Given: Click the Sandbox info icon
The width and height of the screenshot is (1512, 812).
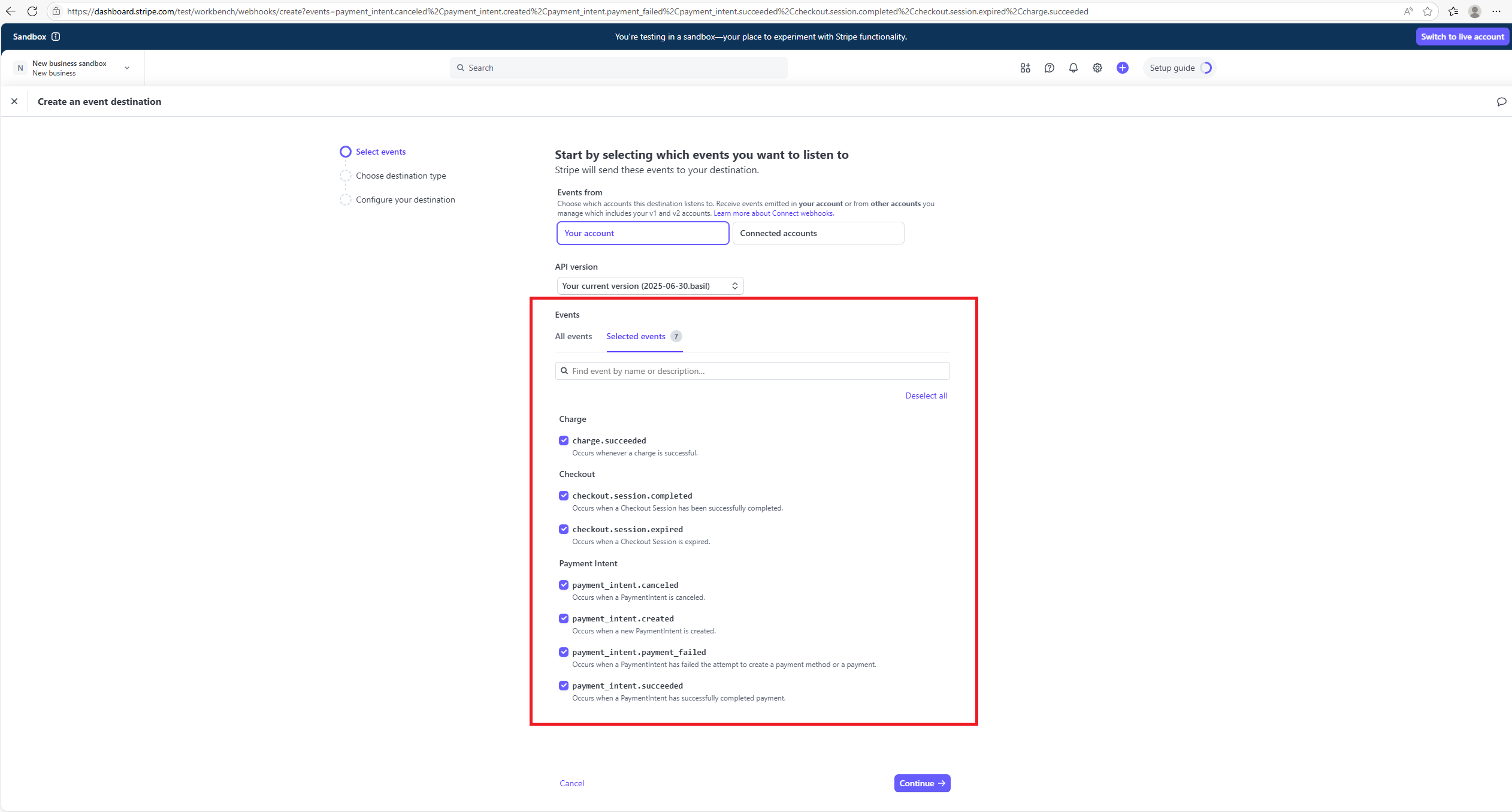Looking at the screenshot, I should (x=56, y=37).
